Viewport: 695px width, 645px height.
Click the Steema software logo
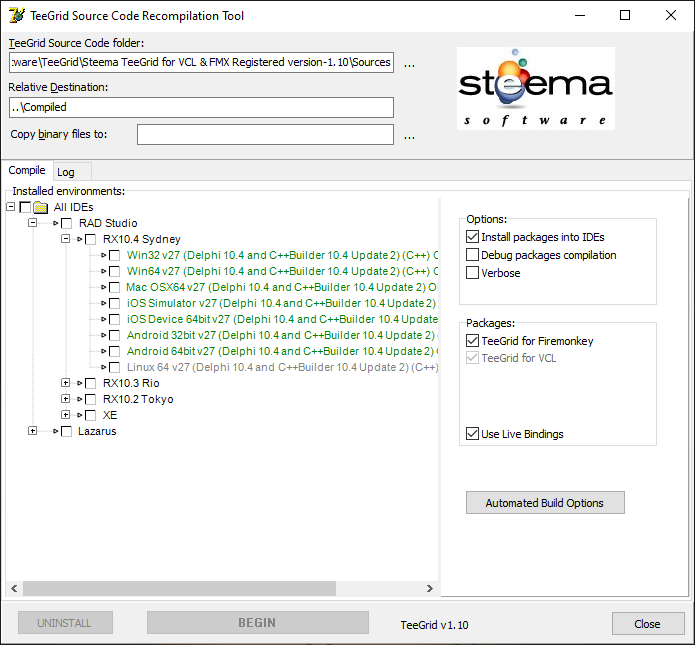(535, 88)
